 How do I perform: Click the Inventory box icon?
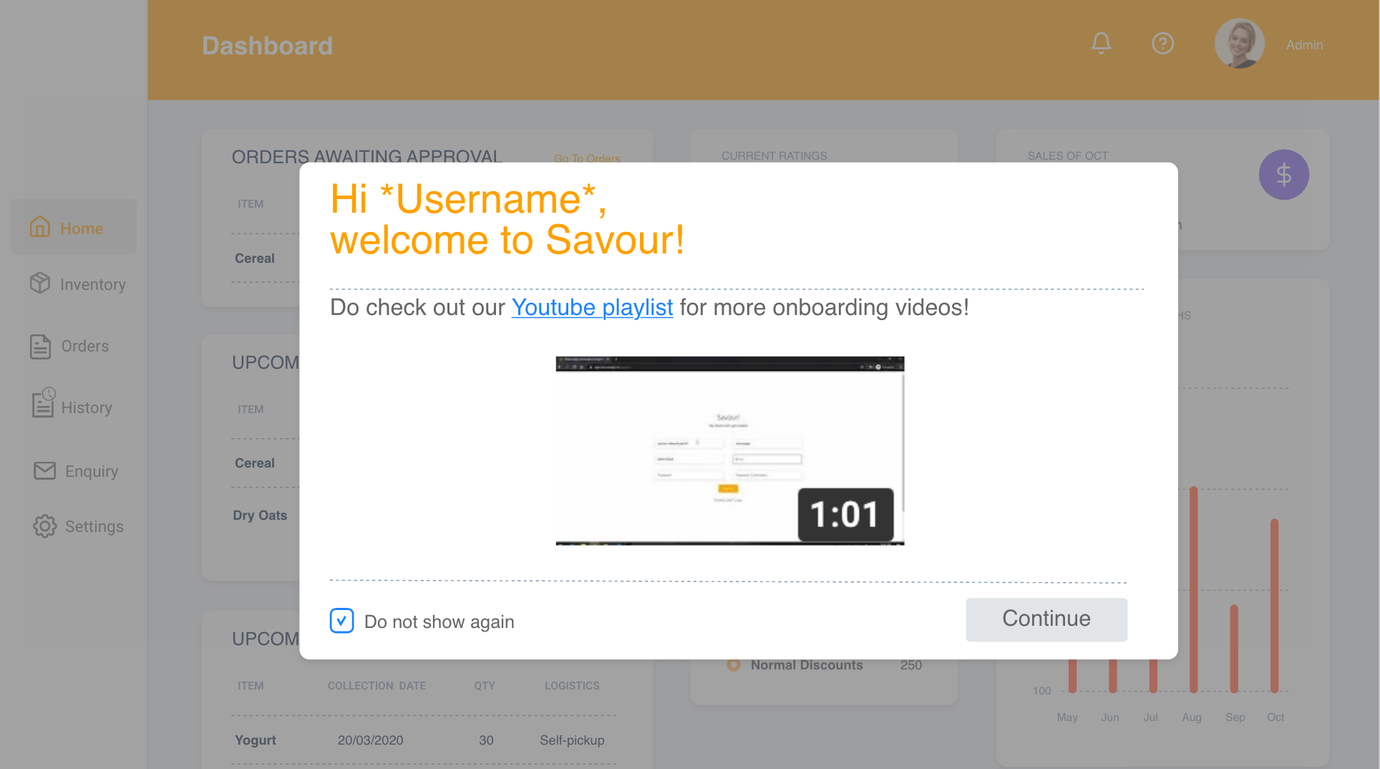pos(40,283)
